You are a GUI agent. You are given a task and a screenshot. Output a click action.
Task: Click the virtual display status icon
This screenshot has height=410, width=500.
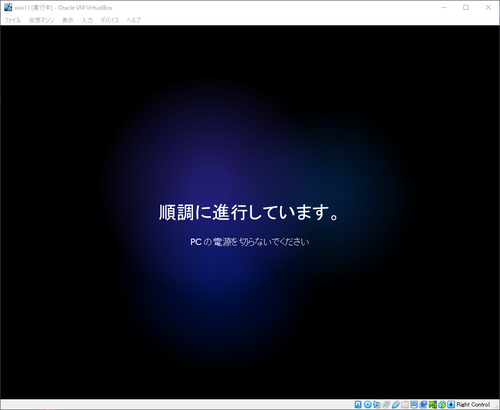coord(414,404)
